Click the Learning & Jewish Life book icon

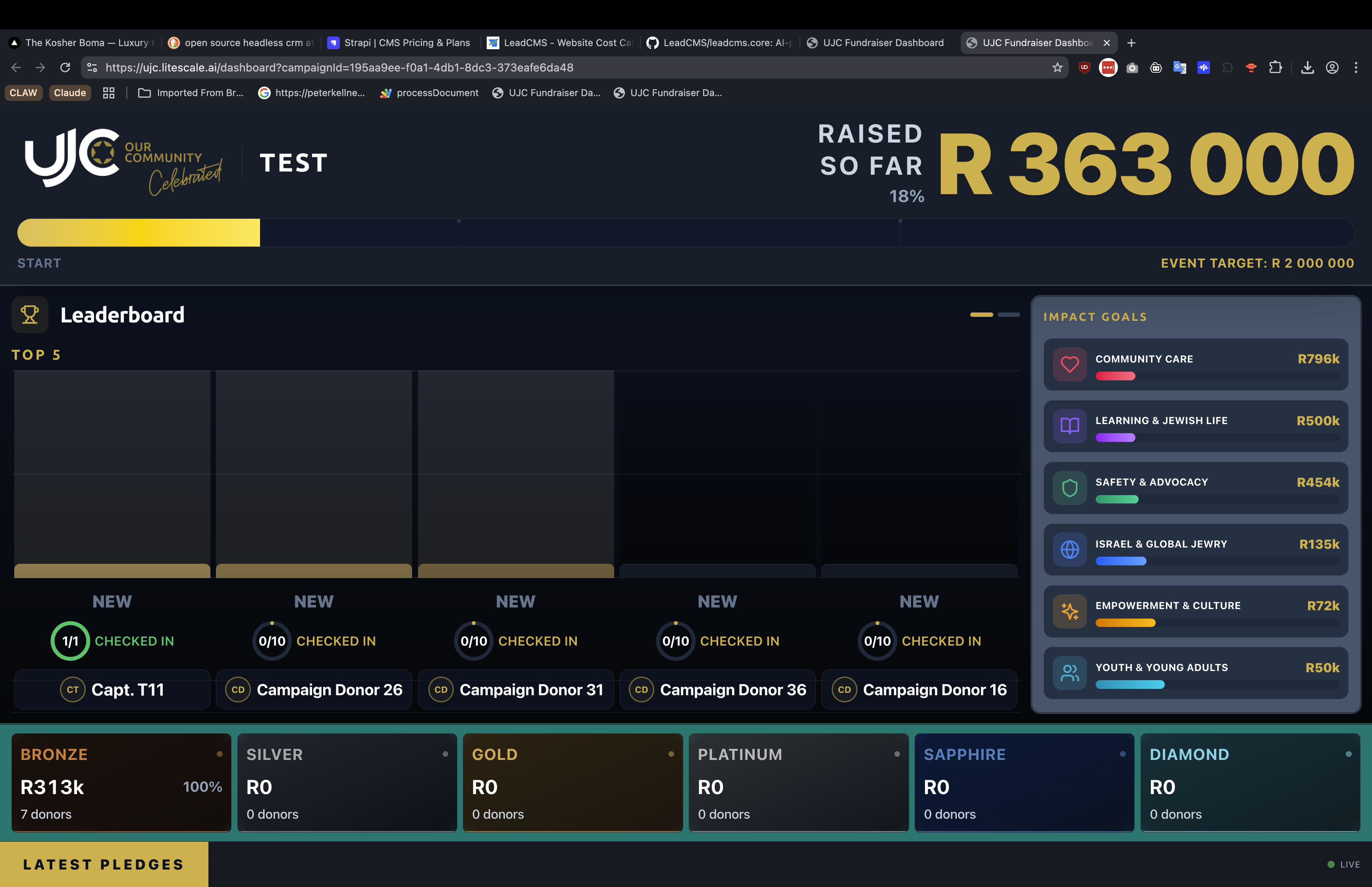pyautogui.click(x=1070, y=426)
